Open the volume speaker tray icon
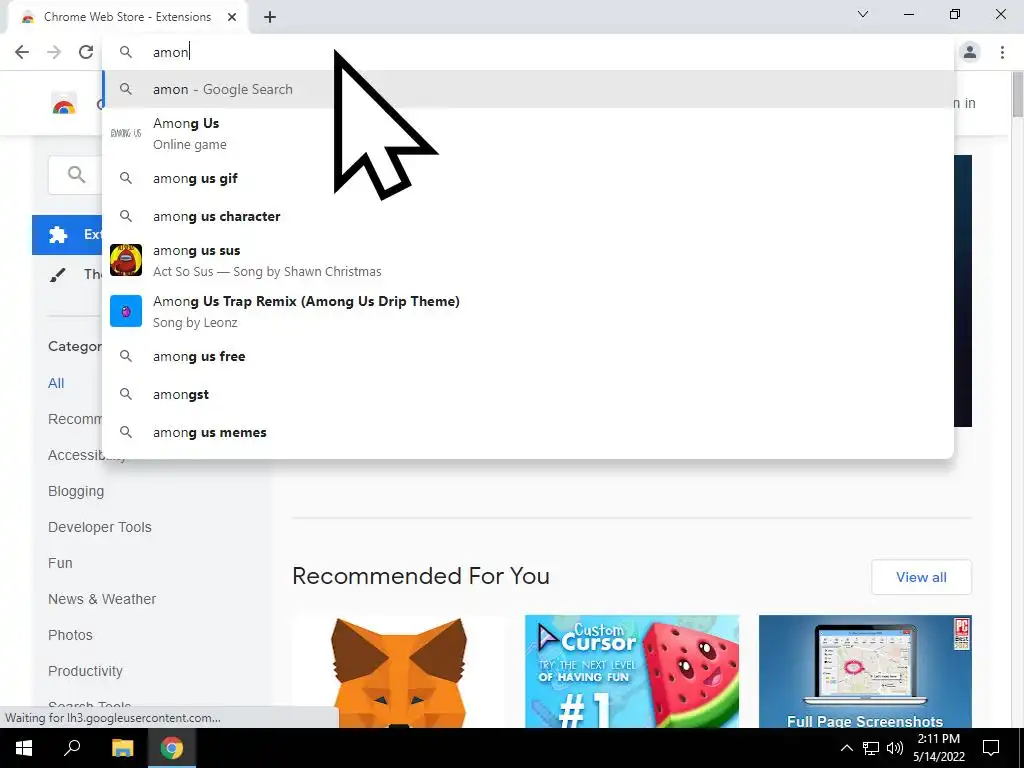This screenshot has height=768, width=1024. coord(895,748)
